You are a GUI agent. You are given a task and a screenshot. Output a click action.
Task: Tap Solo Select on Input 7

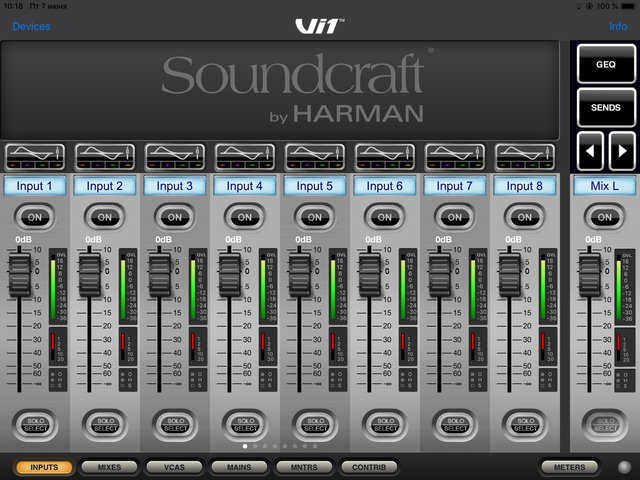tap(455, 425)
